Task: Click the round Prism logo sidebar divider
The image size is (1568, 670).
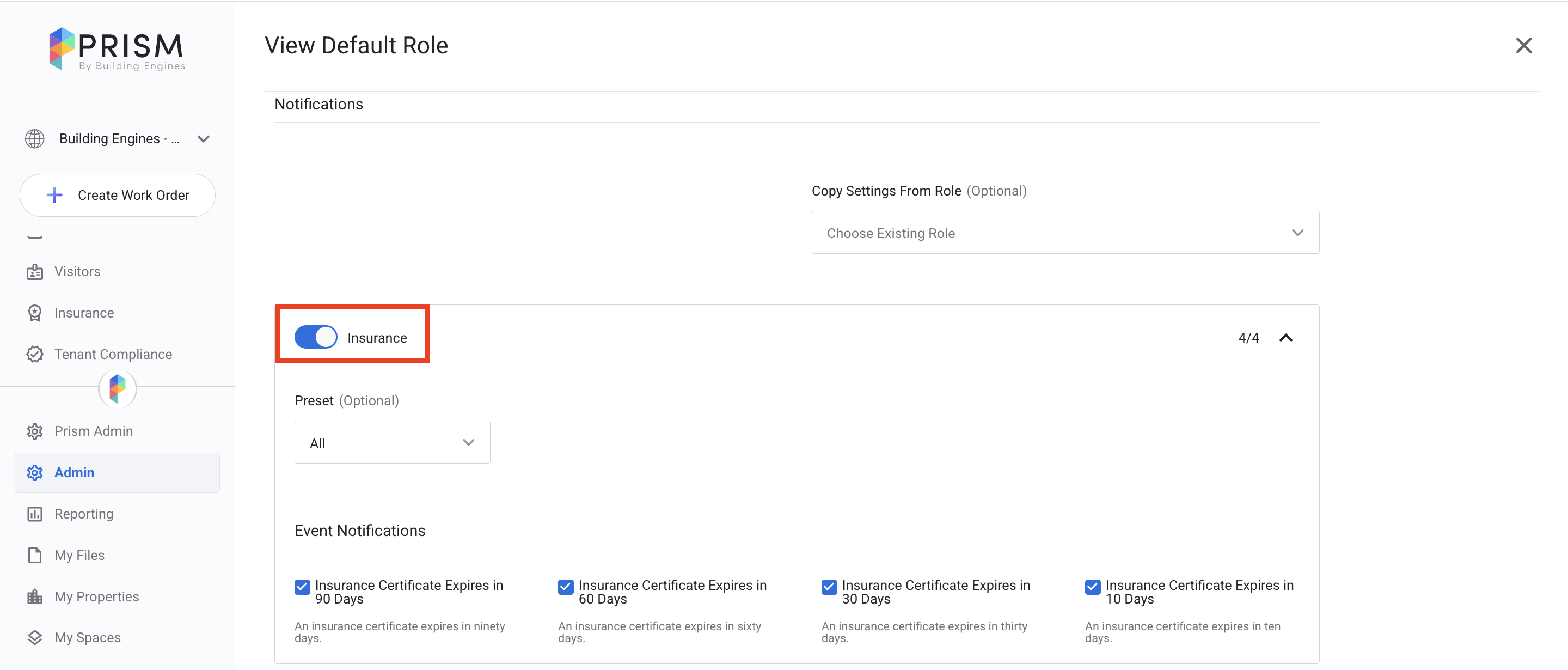Action: pyautogui.click(x=118, y=388)
